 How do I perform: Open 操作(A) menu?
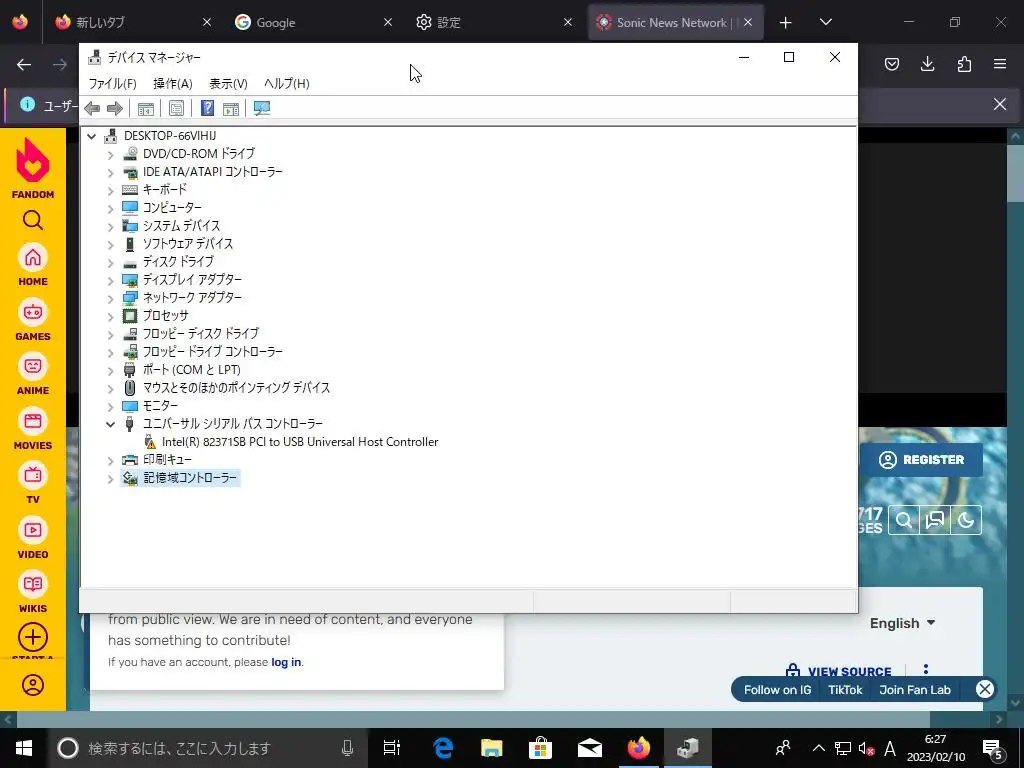tap(172, 84)
